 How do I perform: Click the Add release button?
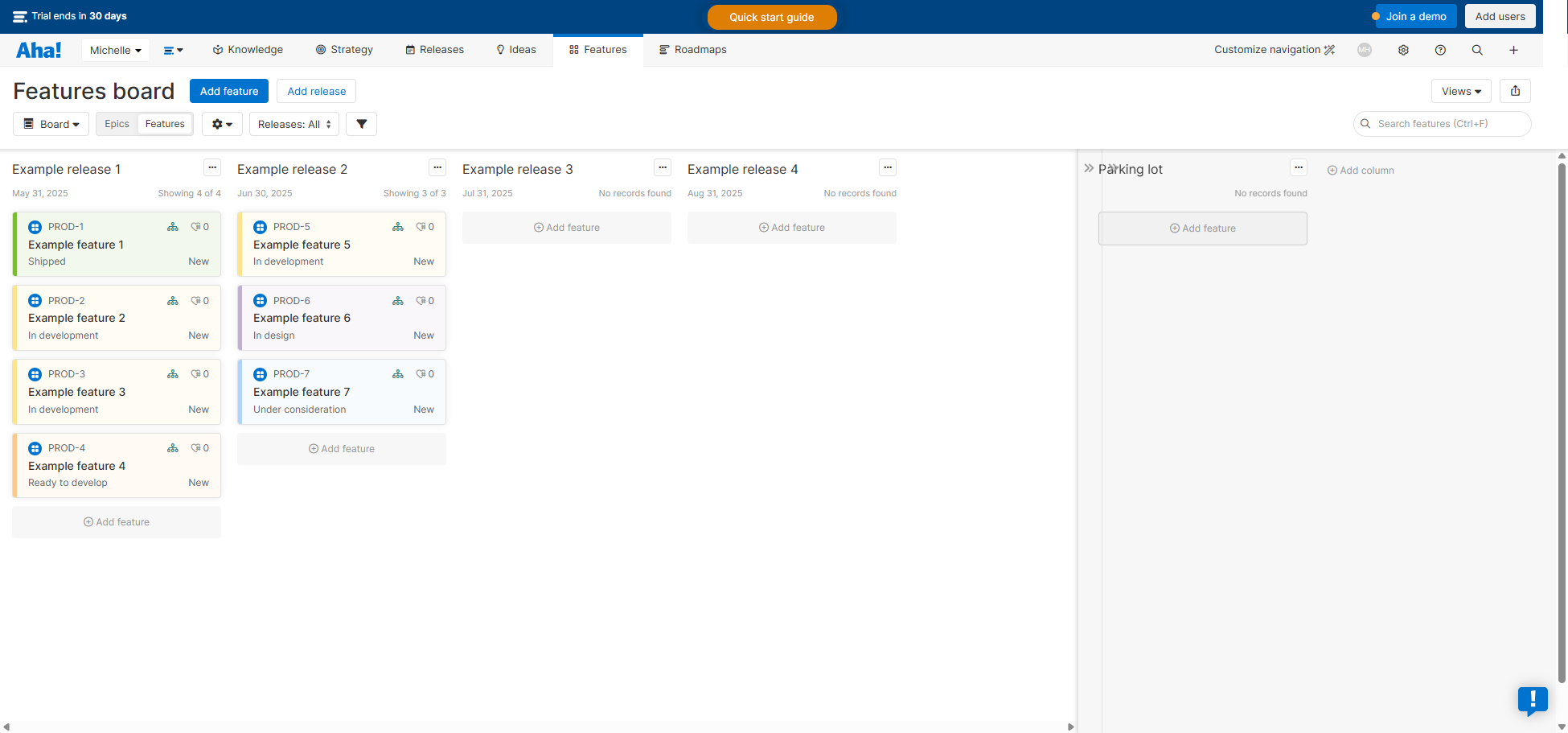(x=316, y=91)
